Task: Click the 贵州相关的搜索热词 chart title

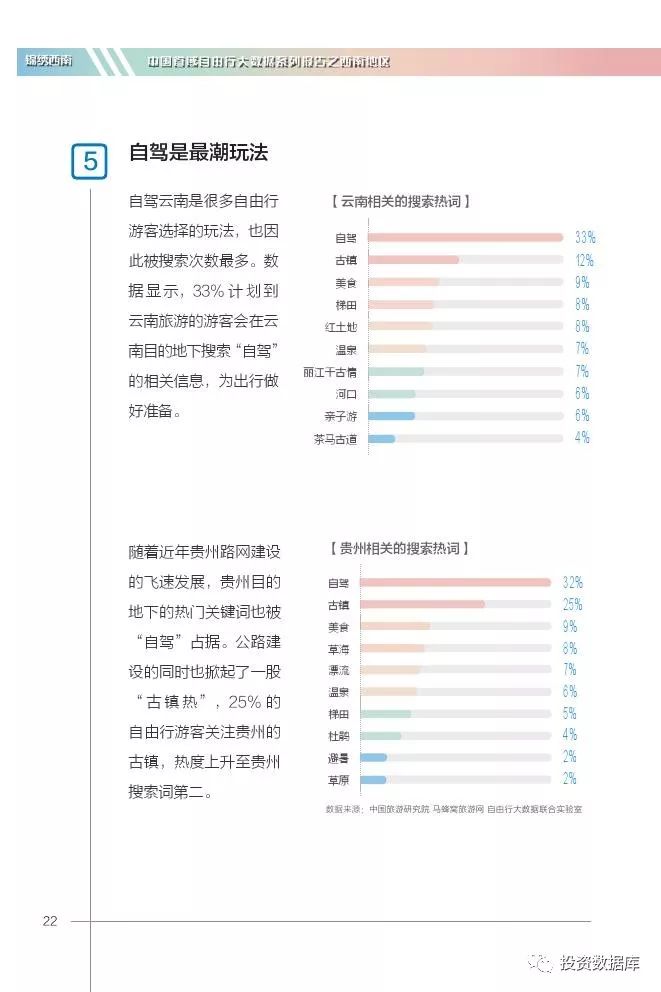Action: click(398, 548)
